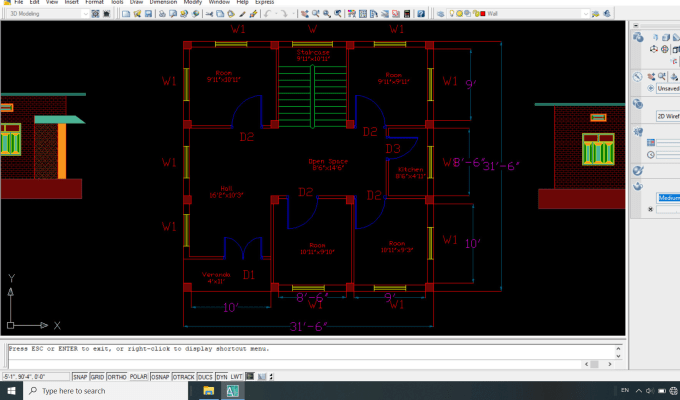Toggle DUCS in the status bar
Screen dimensions: 680x400
coord(205,377)
